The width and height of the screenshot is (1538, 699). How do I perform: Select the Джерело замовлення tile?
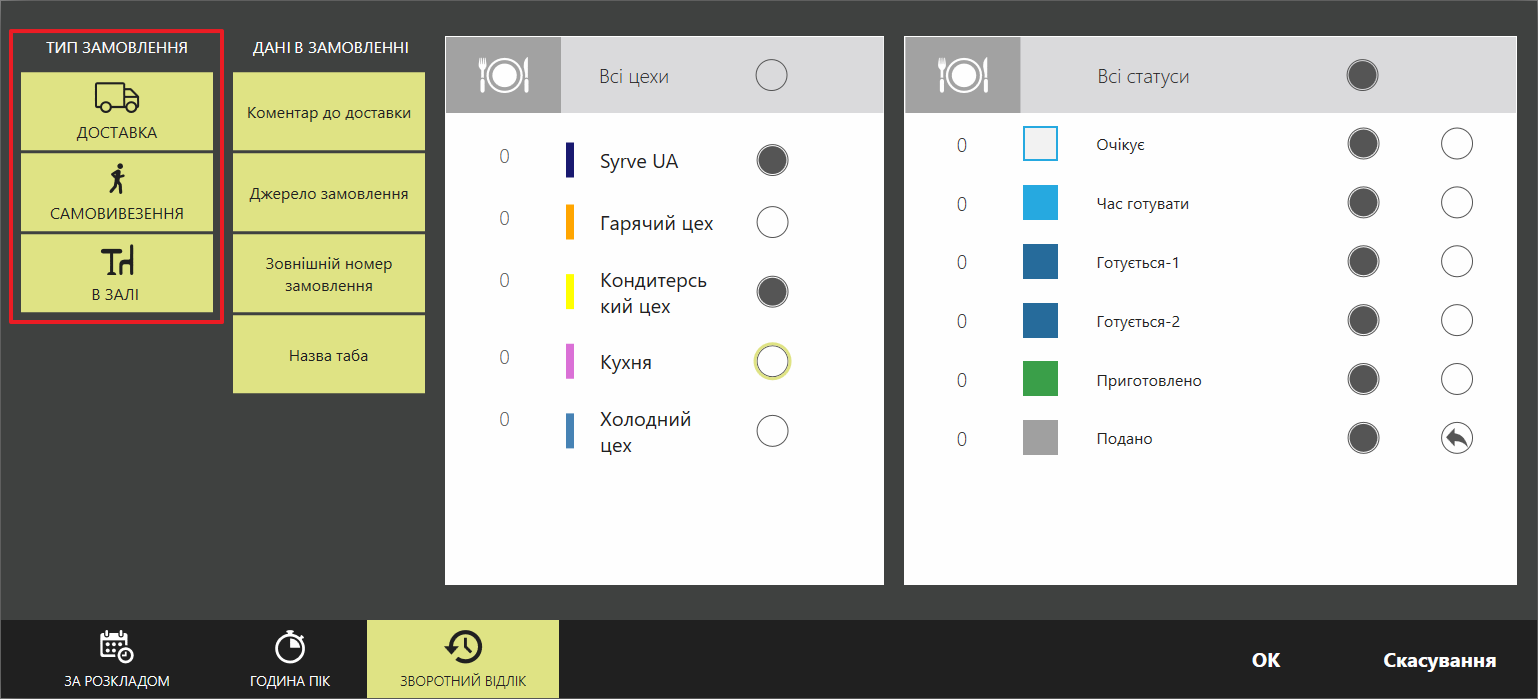coord(329,193)
